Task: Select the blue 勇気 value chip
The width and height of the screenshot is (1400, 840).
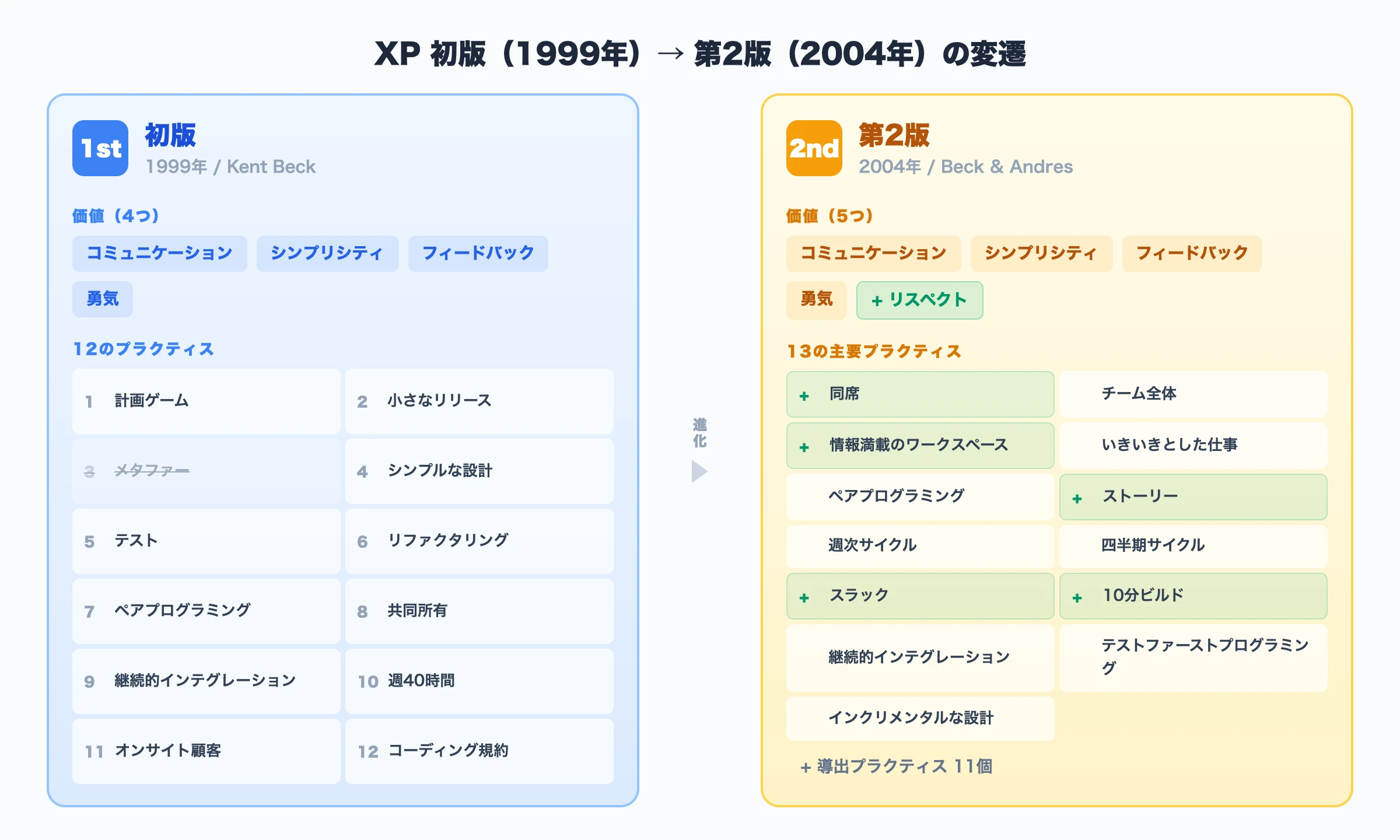Action: [x=103, y=299]
